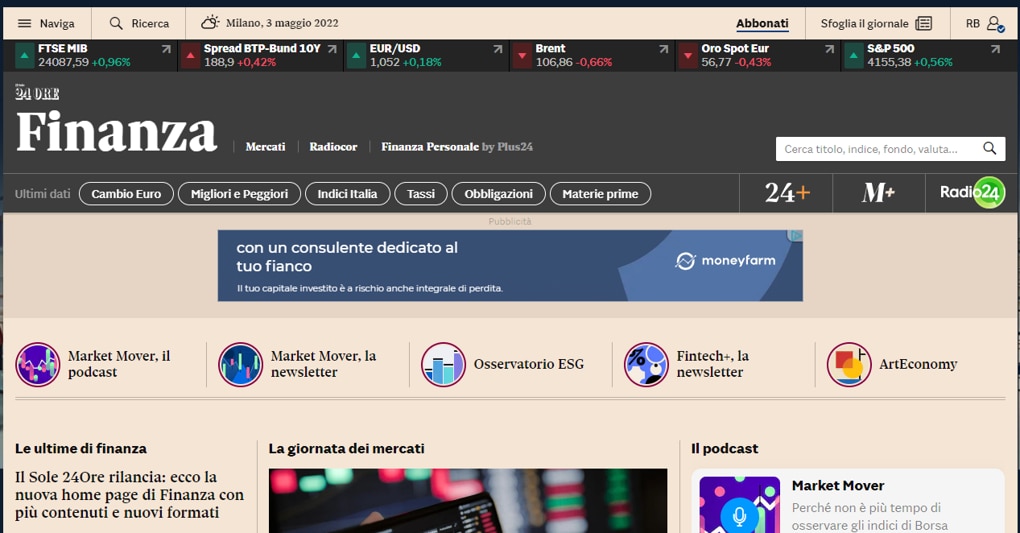
Task: Click the moneyfarm advertisement banner
Action: pyautogui.click(x=510, y=266)
